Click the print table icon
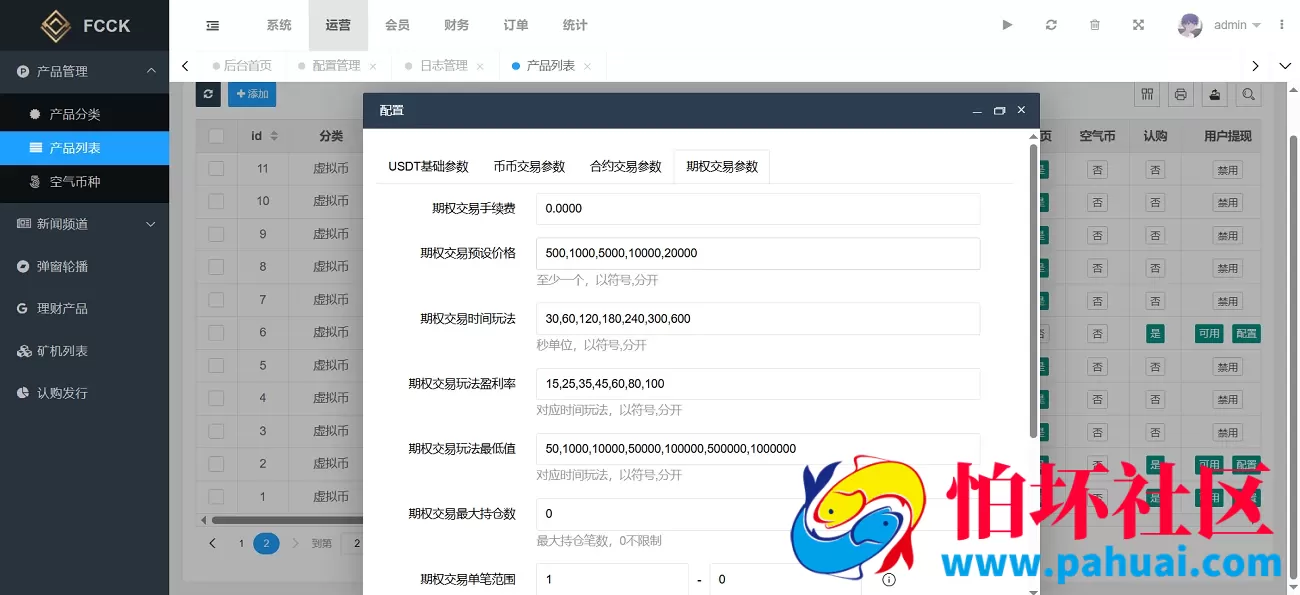1300x595 pixels. click(1181, 94)
